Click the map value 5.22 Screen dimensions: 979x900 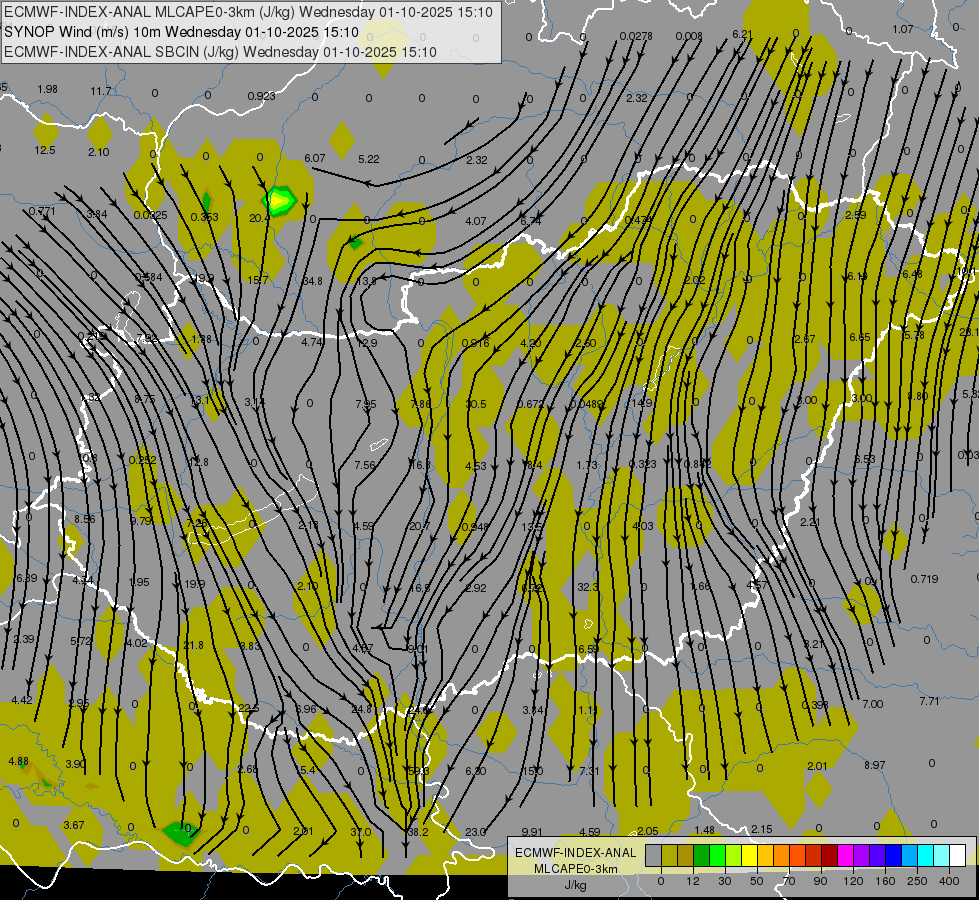(x=368, y=159)
